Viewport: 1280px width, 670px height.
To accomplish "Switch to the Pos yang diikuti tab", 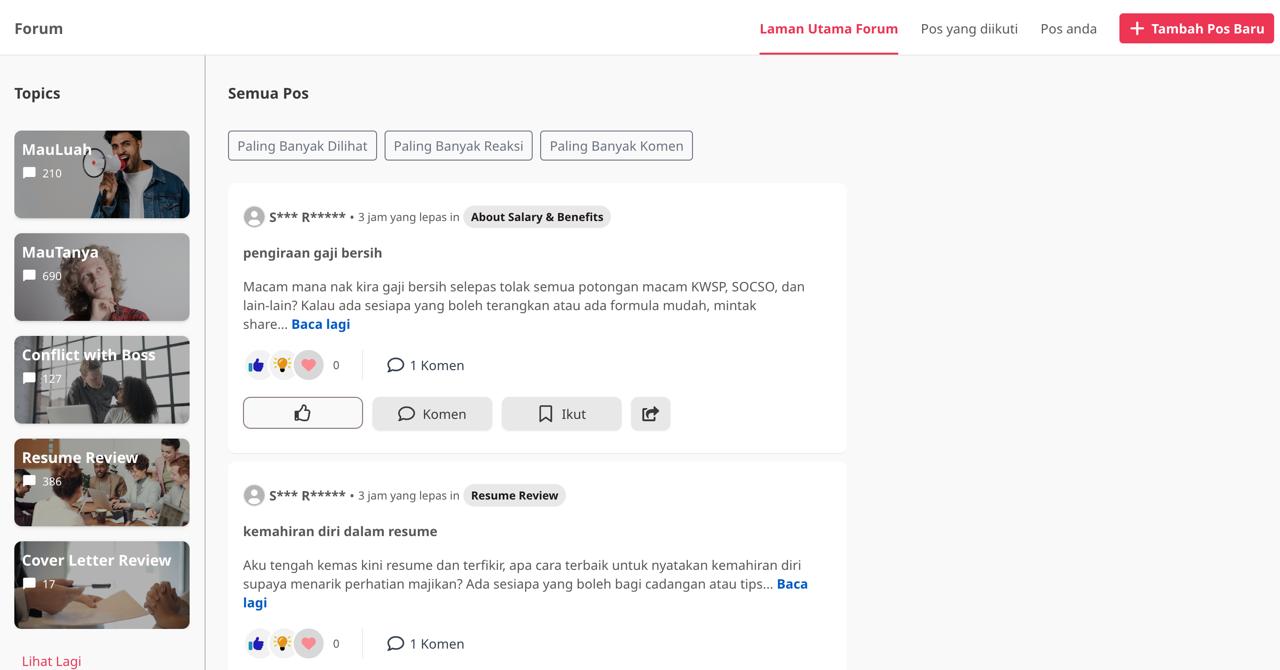I will (x=968, y=29).
